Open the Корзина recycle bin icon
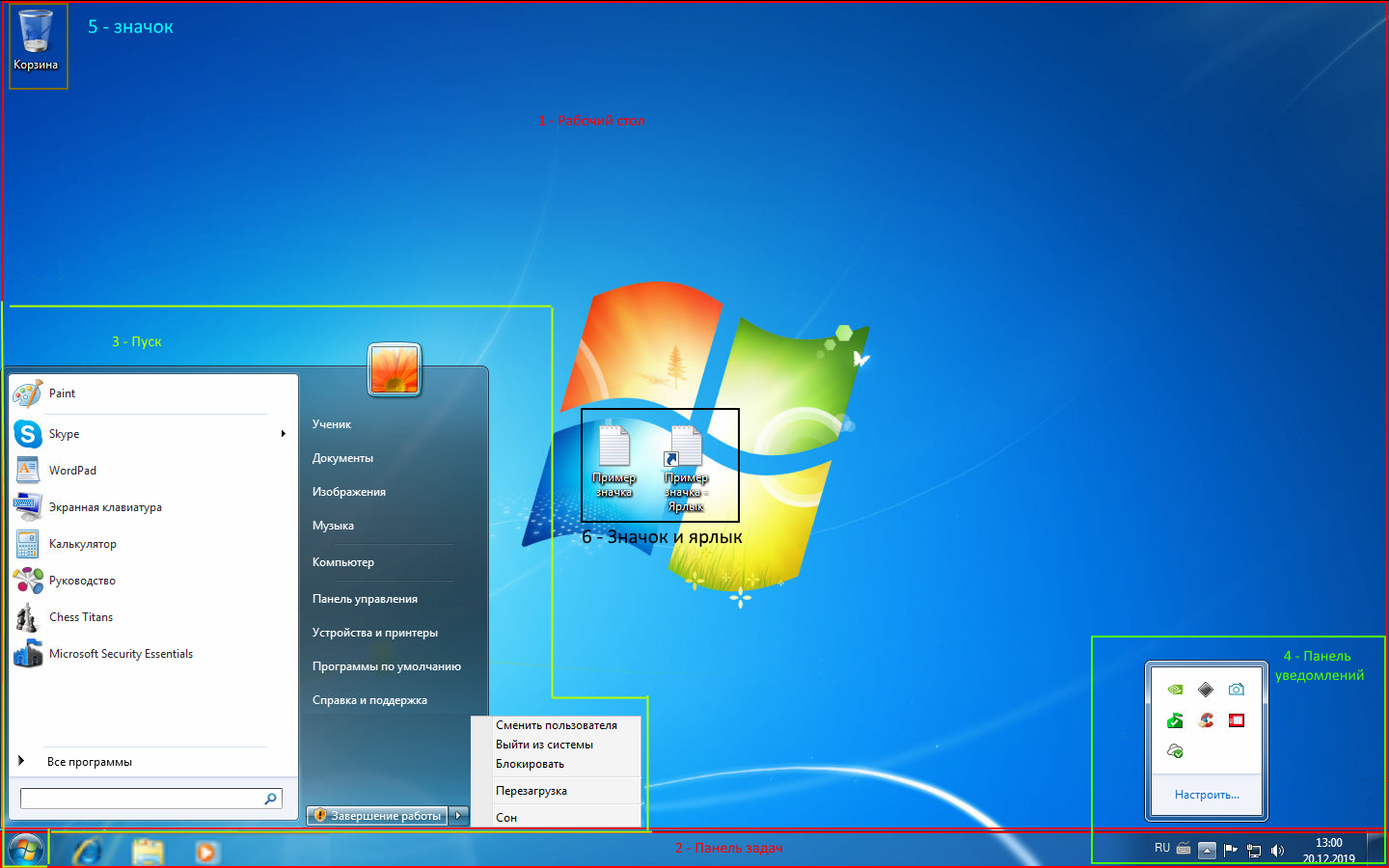The height and width of the screenshot is (868, 1389). point(36,39)
